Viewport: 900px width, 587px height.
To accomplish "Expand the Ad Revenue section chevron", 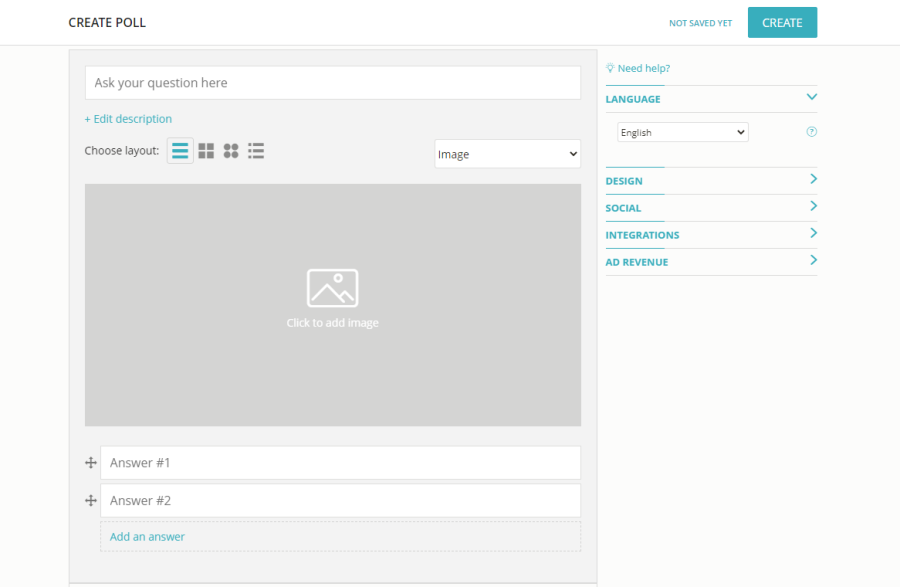I will (813, 260).
